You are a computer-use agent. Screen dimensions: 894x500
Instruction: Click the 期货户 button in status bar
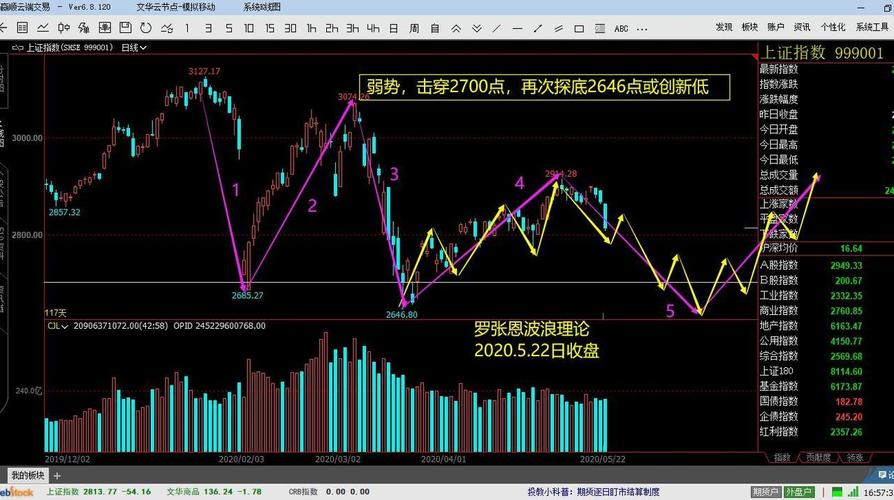tap(765, 492)
